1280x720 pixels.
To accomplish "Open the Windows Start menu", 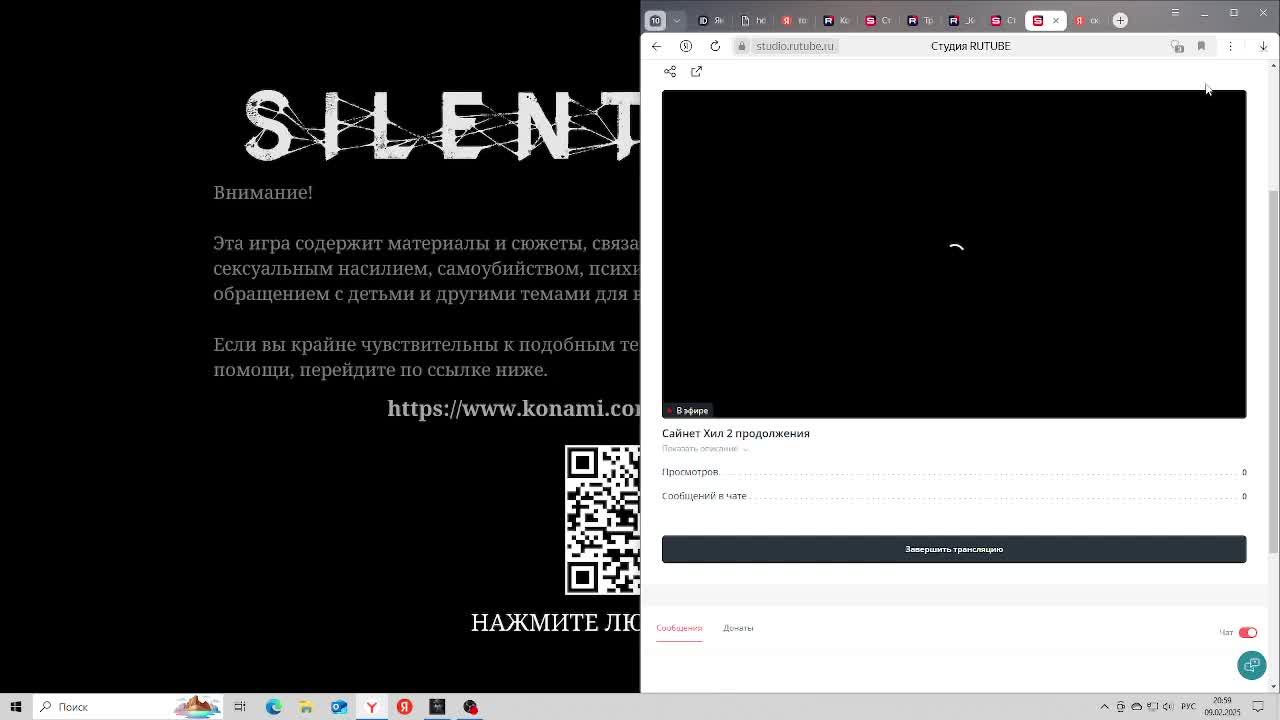I will [x=15, y=707].
